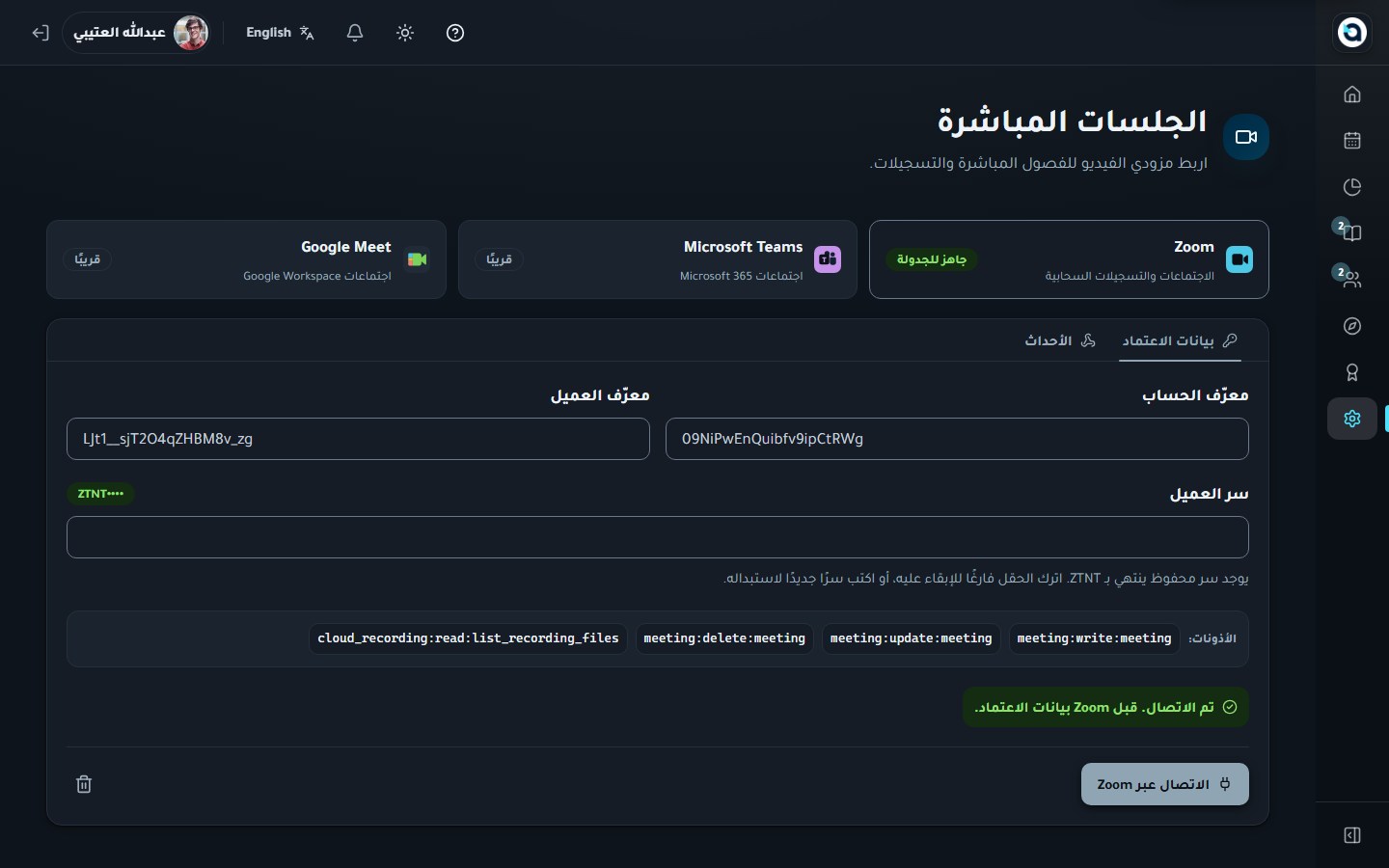The image size is (1389, 868).
Task: Collapse the sidebar using the panel icon
Action: [1351, 835]
